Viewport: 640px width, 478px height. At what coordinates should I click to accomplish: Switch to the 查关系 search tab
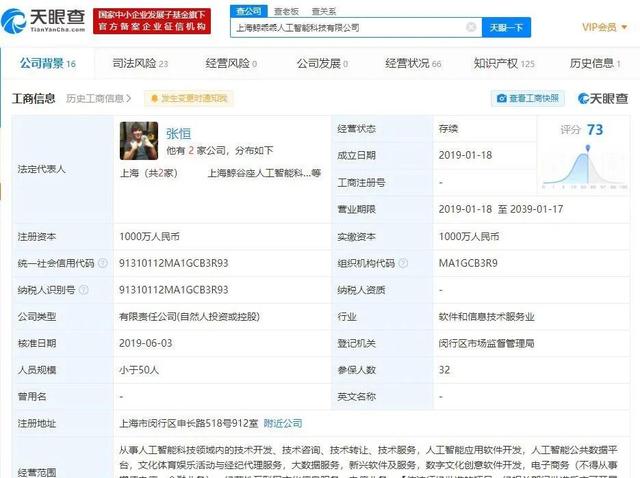pyautogui.click(x=324, y=11)
